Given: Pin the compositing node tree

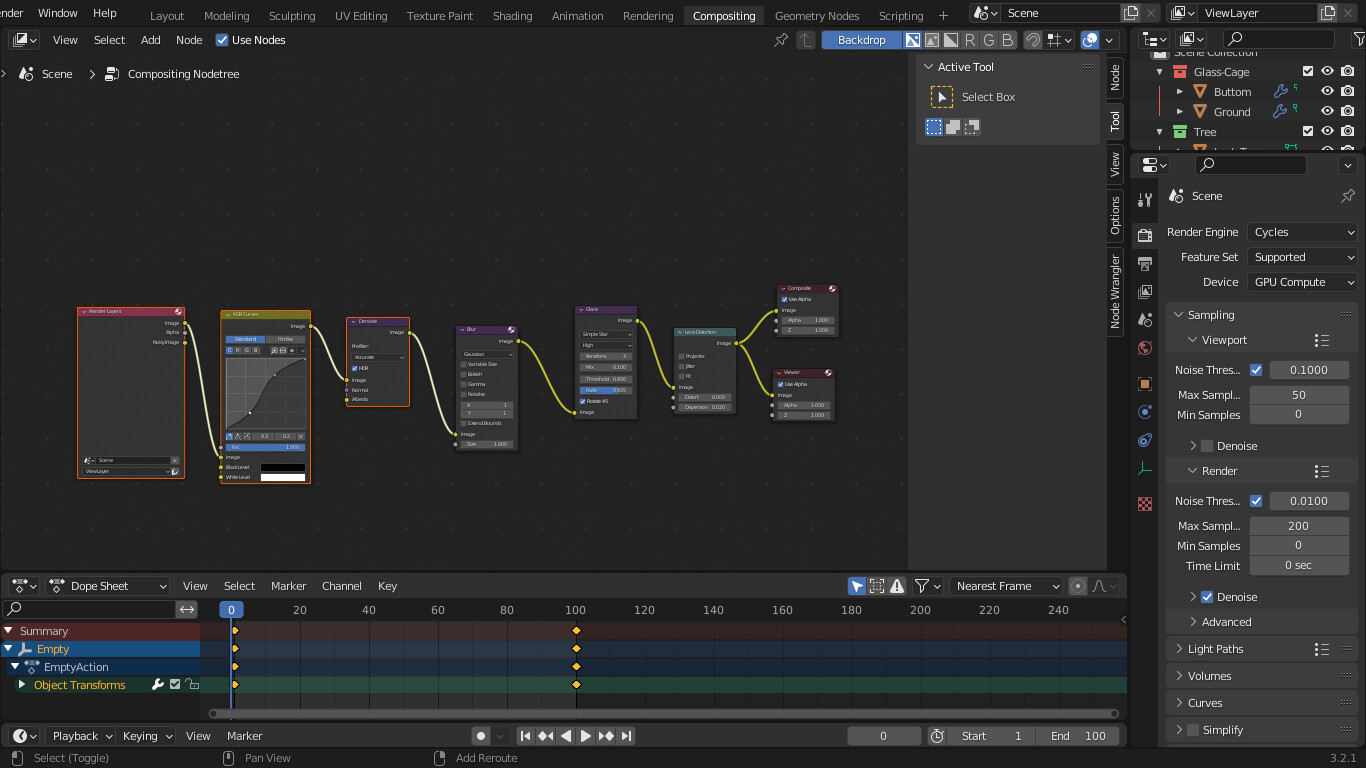Looking at the screenshot, I should 781,40.
